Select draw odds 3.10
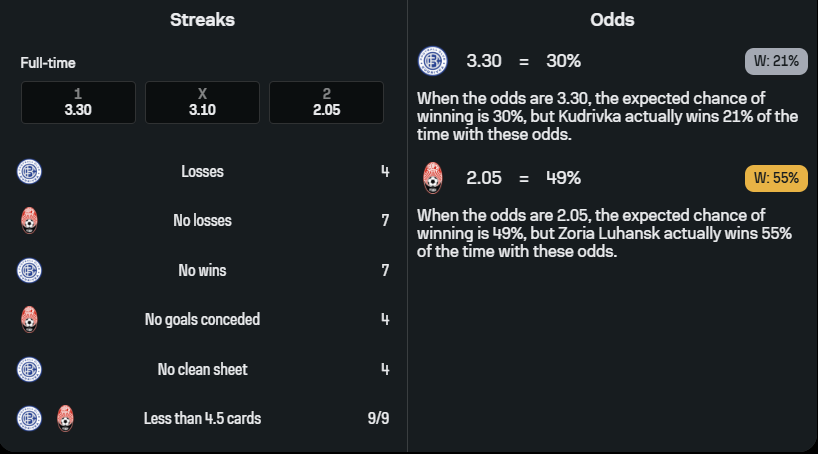 tap(202, 102)
